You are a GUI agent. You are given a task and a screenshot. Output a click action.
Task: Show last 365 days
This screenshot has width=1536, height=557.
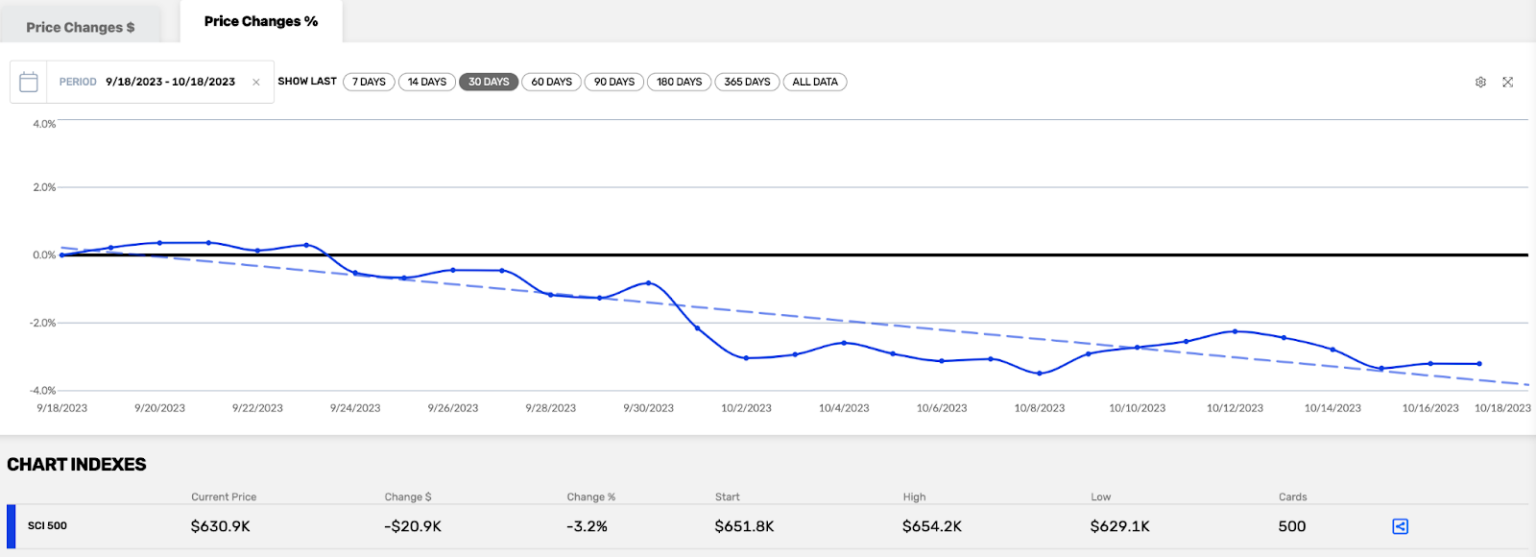pyautogui.click(x=747, y=82)
